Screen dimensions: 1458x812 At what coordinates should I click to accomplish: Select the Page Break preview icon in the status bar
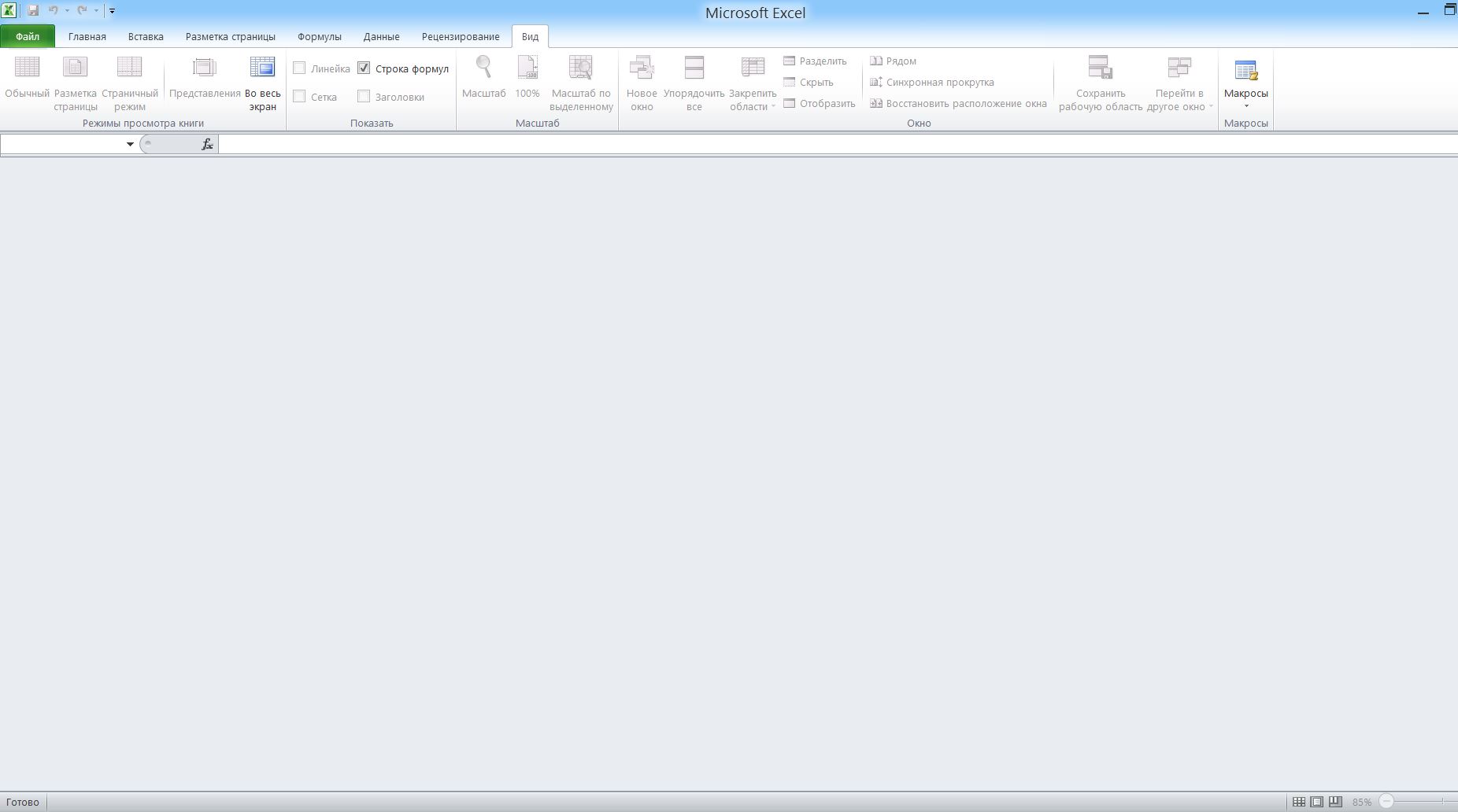(x=1335, y=802)
